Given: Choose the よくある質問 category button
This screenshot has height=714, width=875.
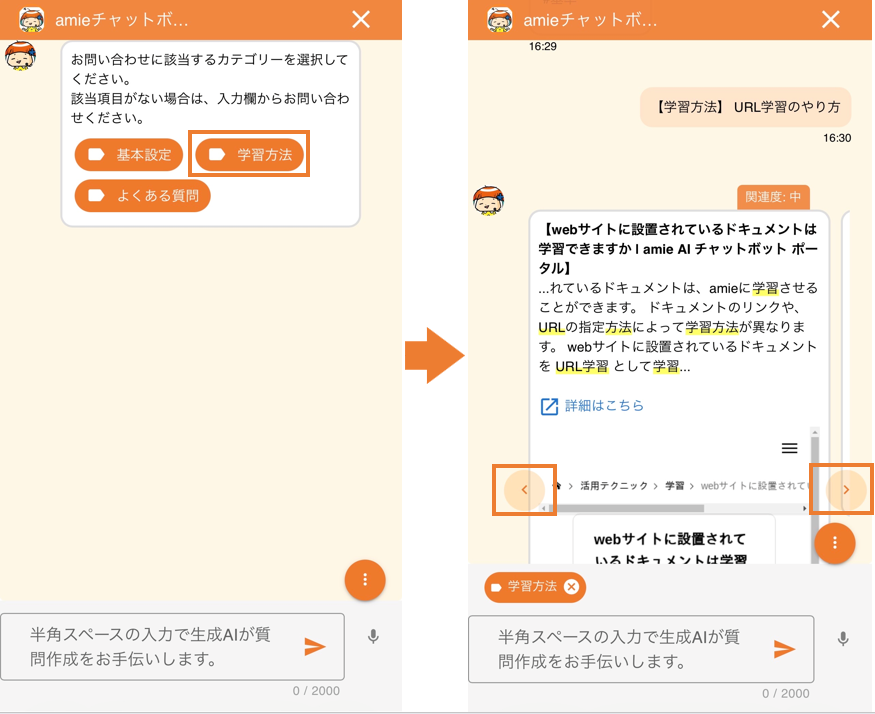Looking at the screenshot, I should pyautogui.click(x=142, y=195).
